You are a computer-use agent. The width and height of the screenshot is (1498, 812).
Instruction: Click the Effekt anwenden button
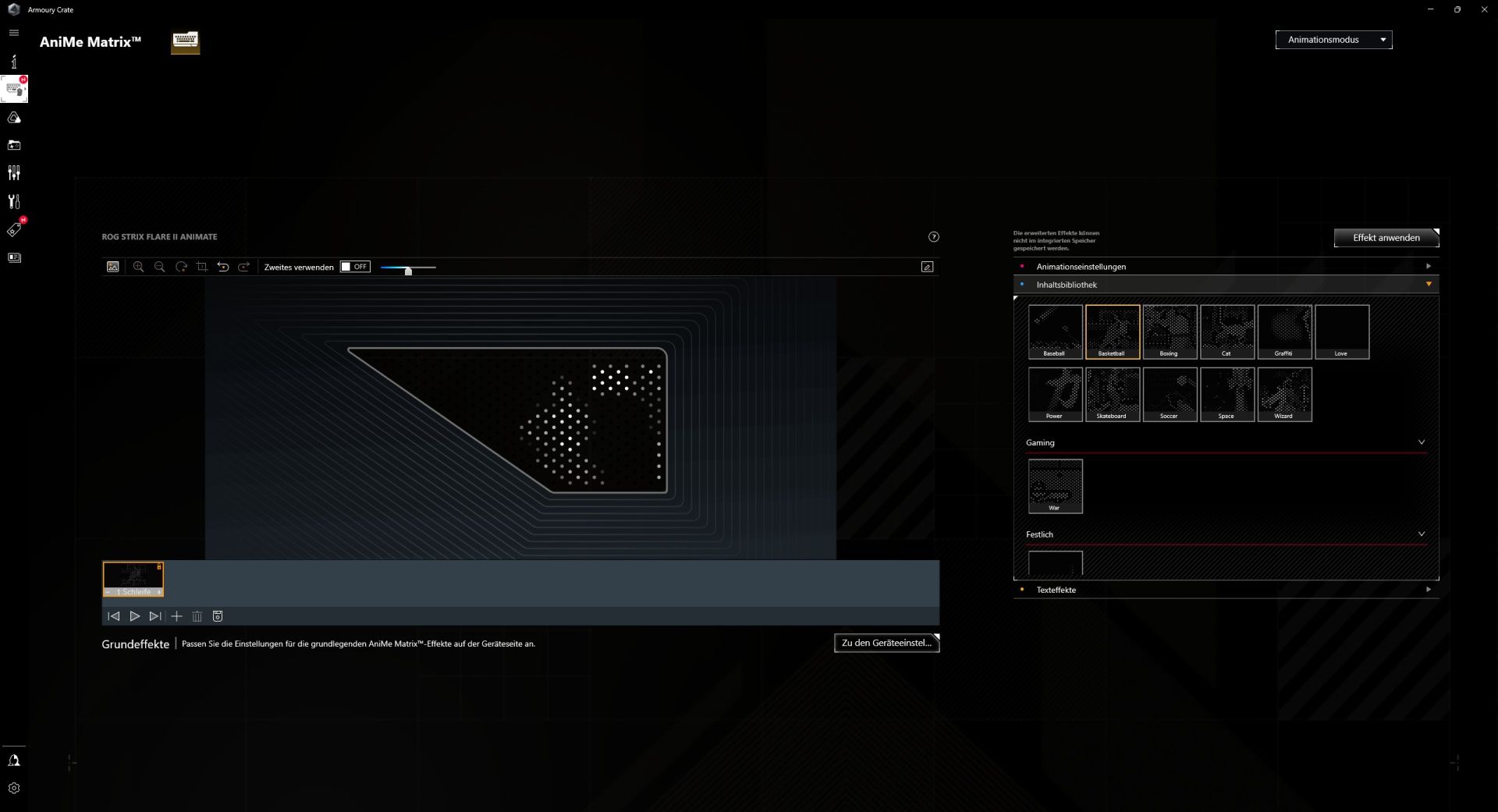click(x=1386, y=238)
